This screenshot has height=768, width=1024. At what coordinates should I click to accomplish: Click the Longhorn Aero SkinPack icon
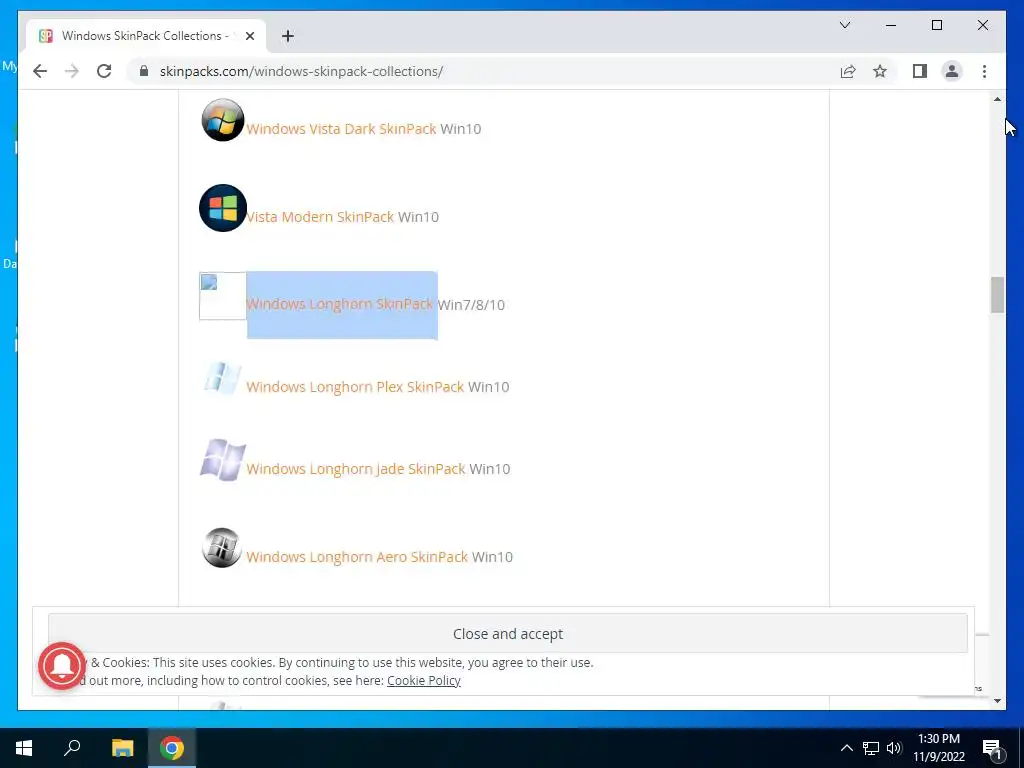[x=222, y=547]
